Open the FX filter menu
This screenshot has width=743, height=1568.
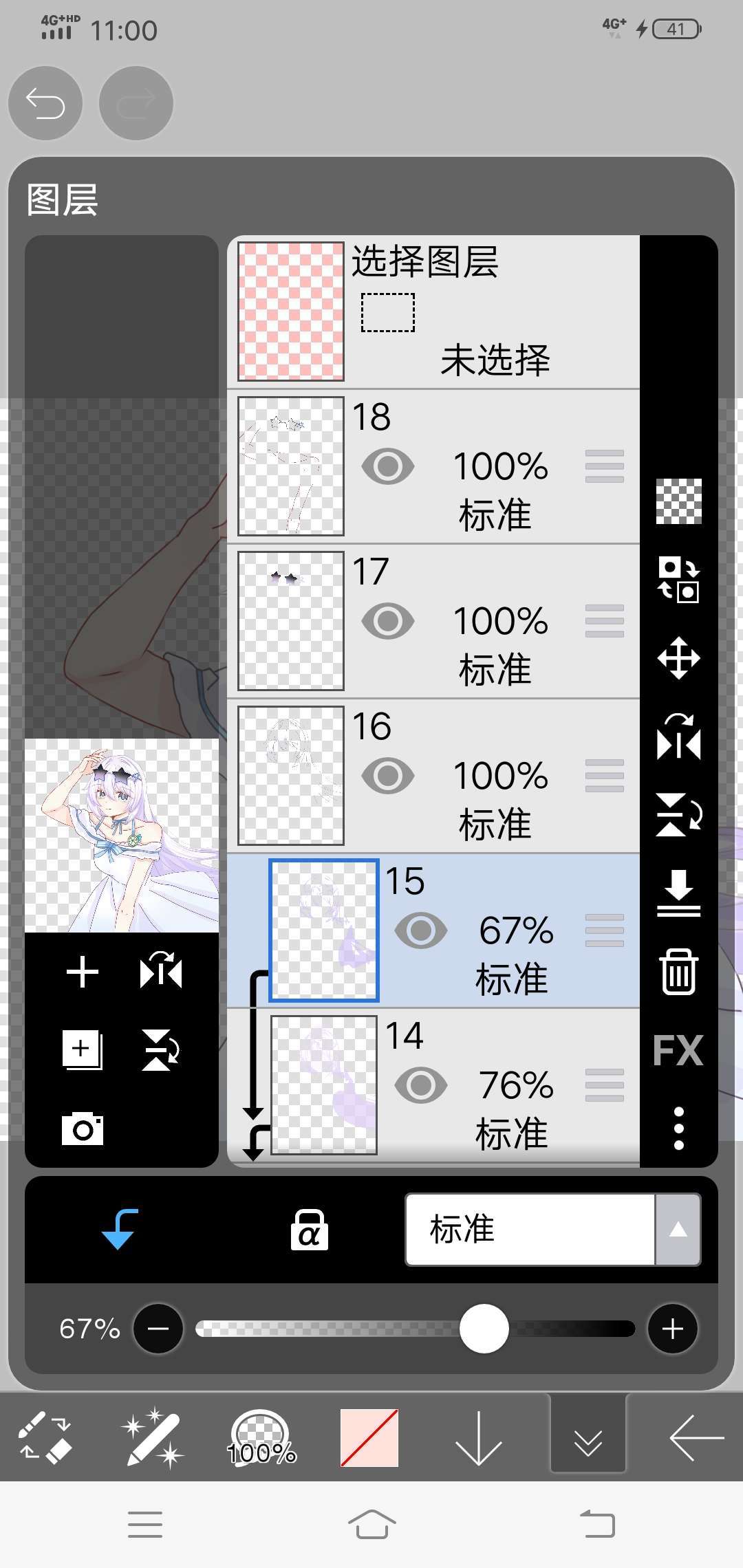point(678,1051)
